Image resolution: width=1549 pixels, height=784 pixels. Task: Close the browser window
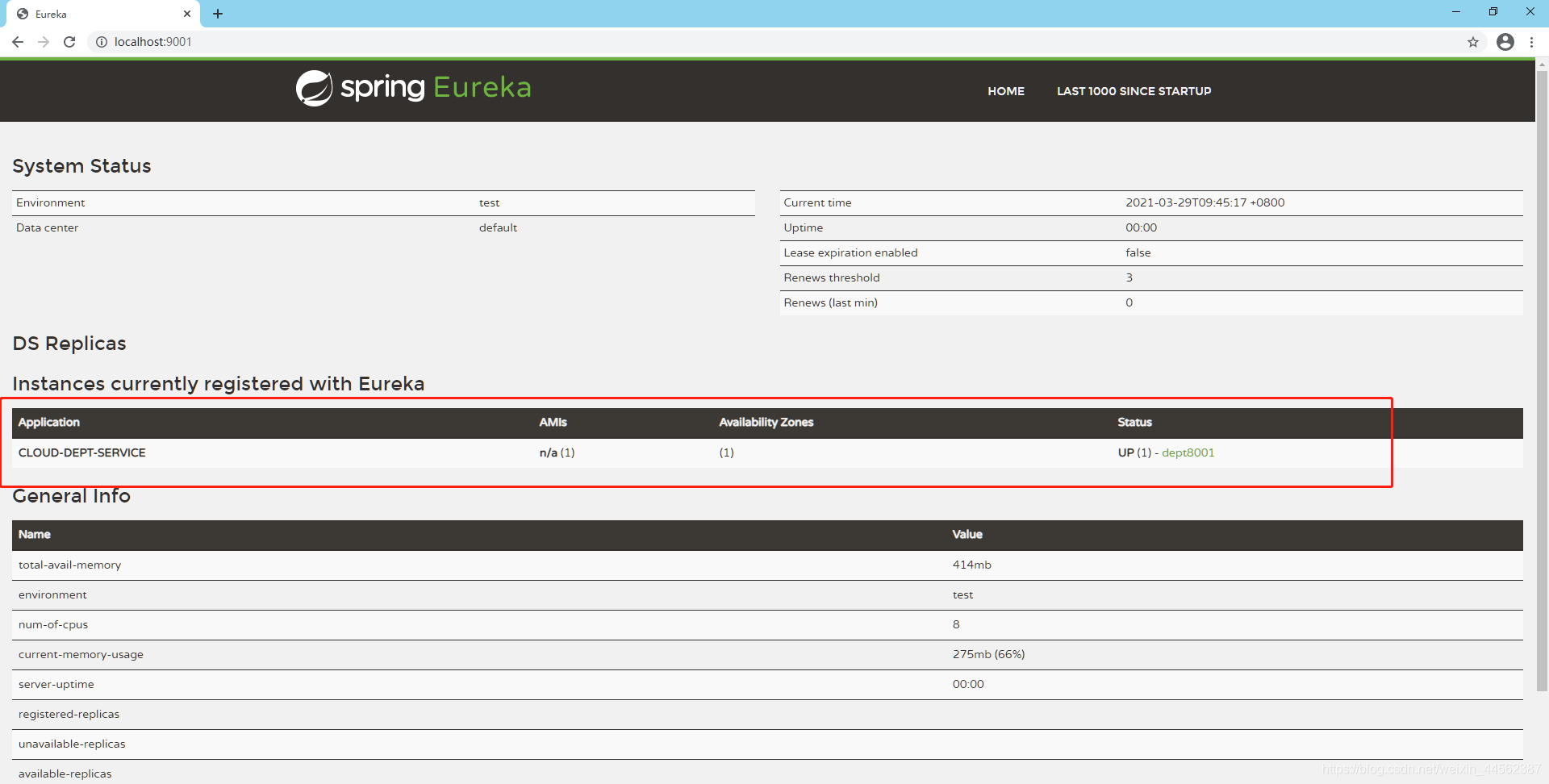coord(1530,12)
